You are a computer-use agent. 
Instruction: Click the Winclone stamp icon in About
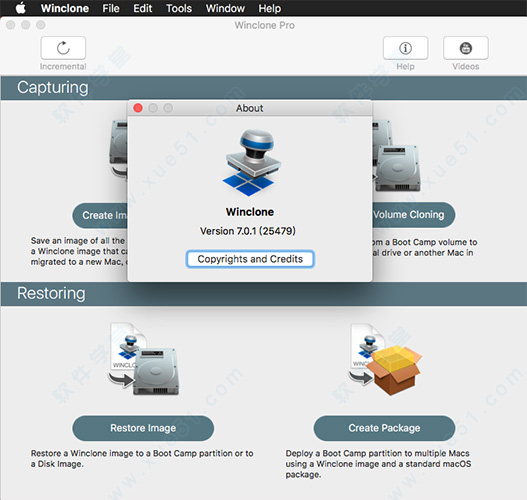click(x=251, y=163)
